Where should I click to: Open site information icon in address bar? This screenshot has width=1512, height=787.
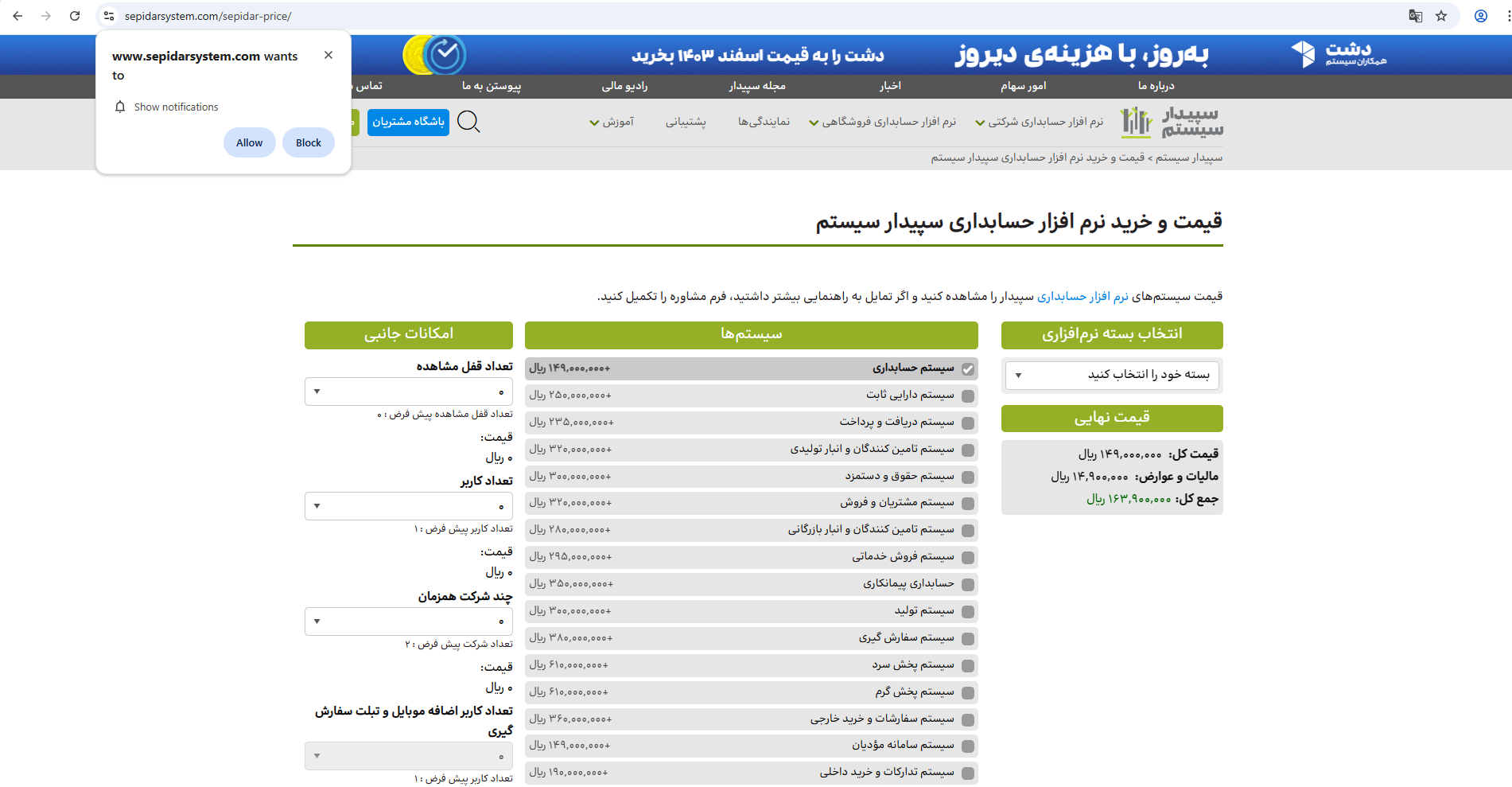109,16
